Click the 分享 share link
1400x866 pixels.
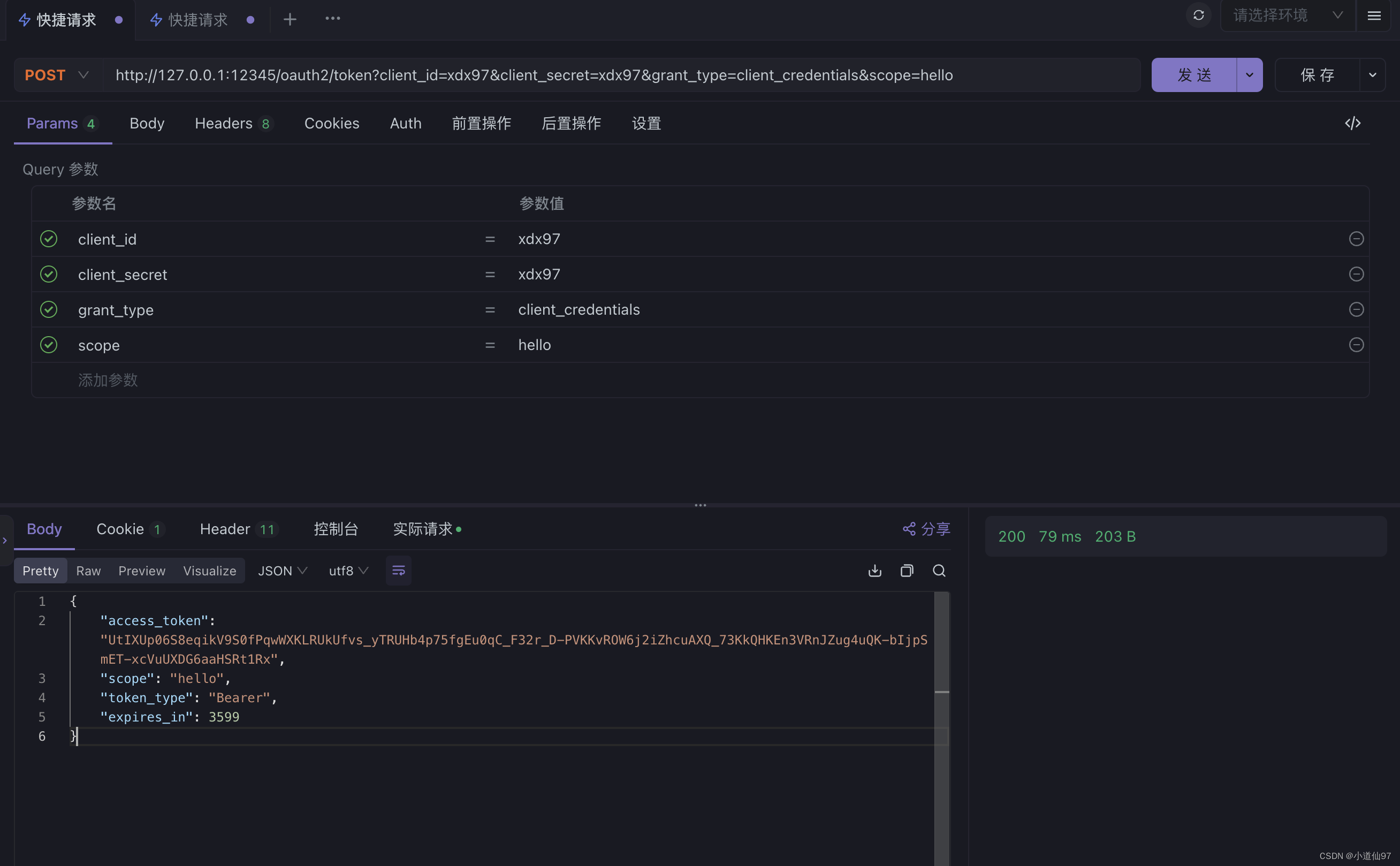[926, 529]
